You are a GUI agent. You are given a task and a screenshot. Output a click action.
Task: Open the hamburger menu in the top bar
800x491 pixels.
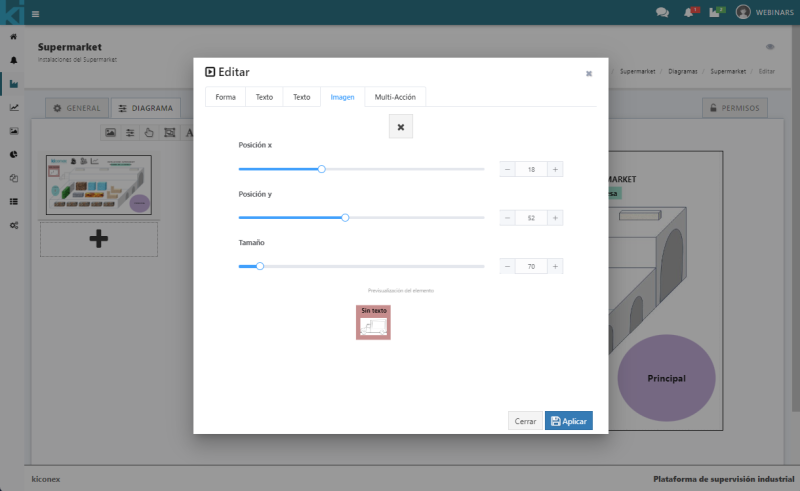(35, 14)
